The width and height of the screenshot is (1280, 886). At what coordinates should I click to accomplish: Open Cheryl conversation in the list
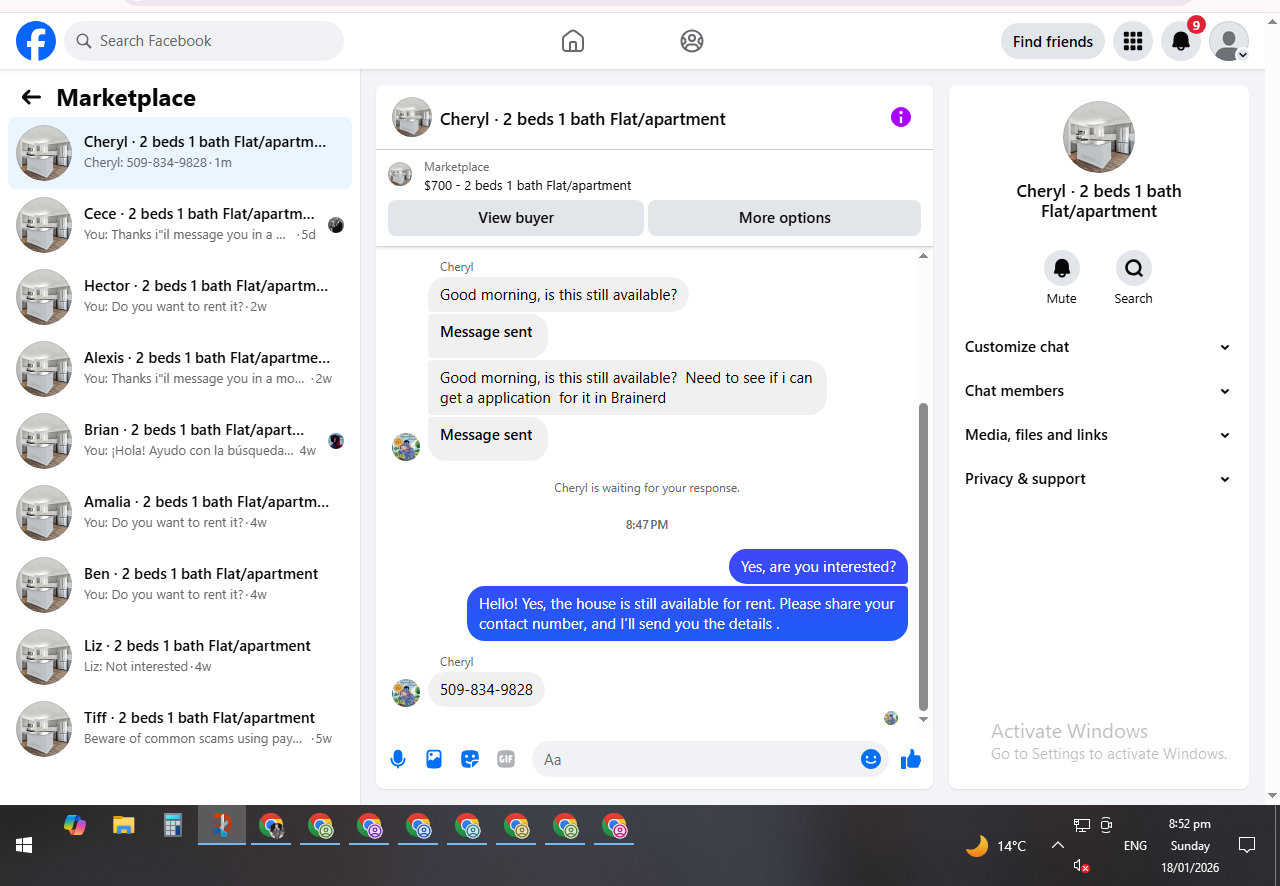point(180,153)
